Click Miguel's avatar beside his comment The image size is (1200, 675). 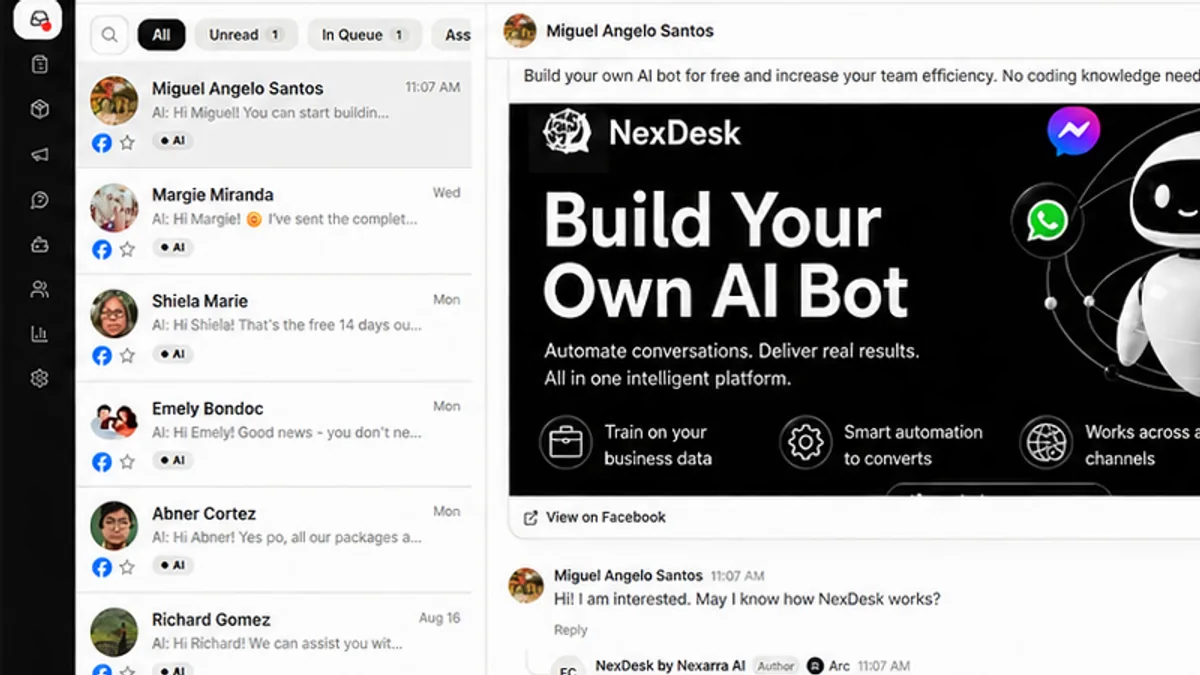point(526,585)
